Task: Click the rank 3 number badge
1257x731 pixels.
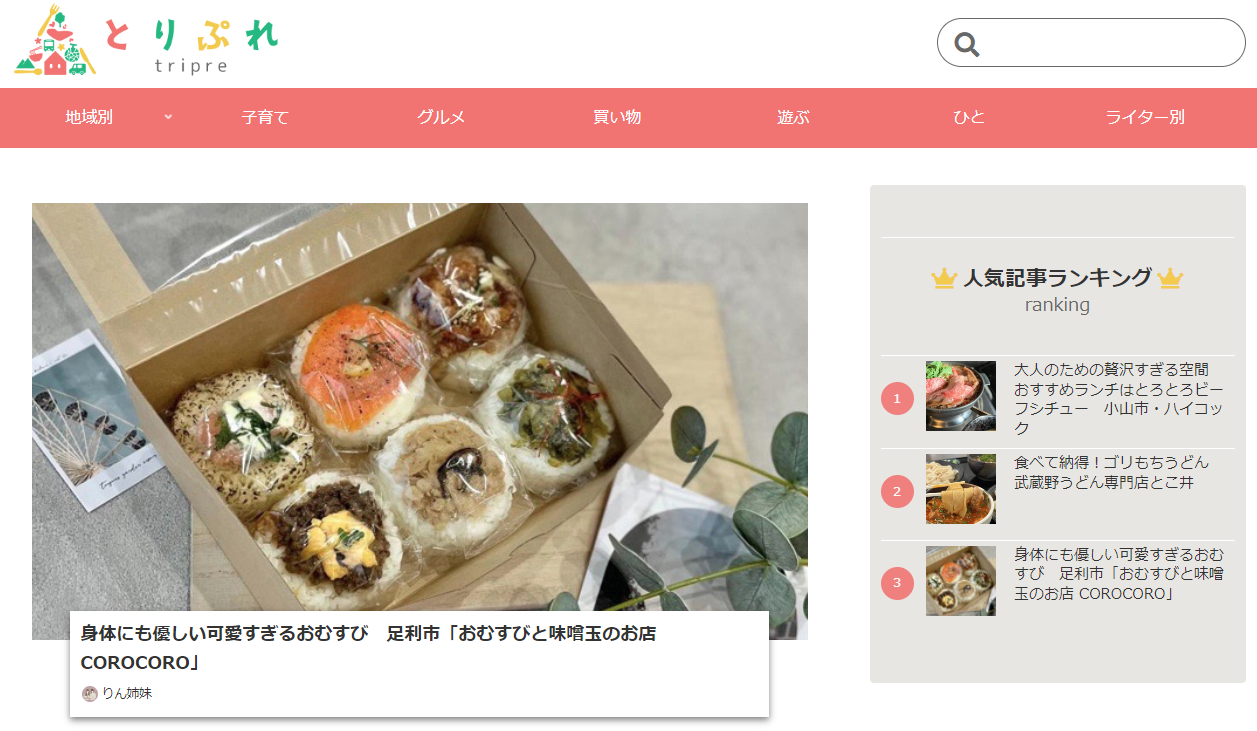Action: [897, 583]
